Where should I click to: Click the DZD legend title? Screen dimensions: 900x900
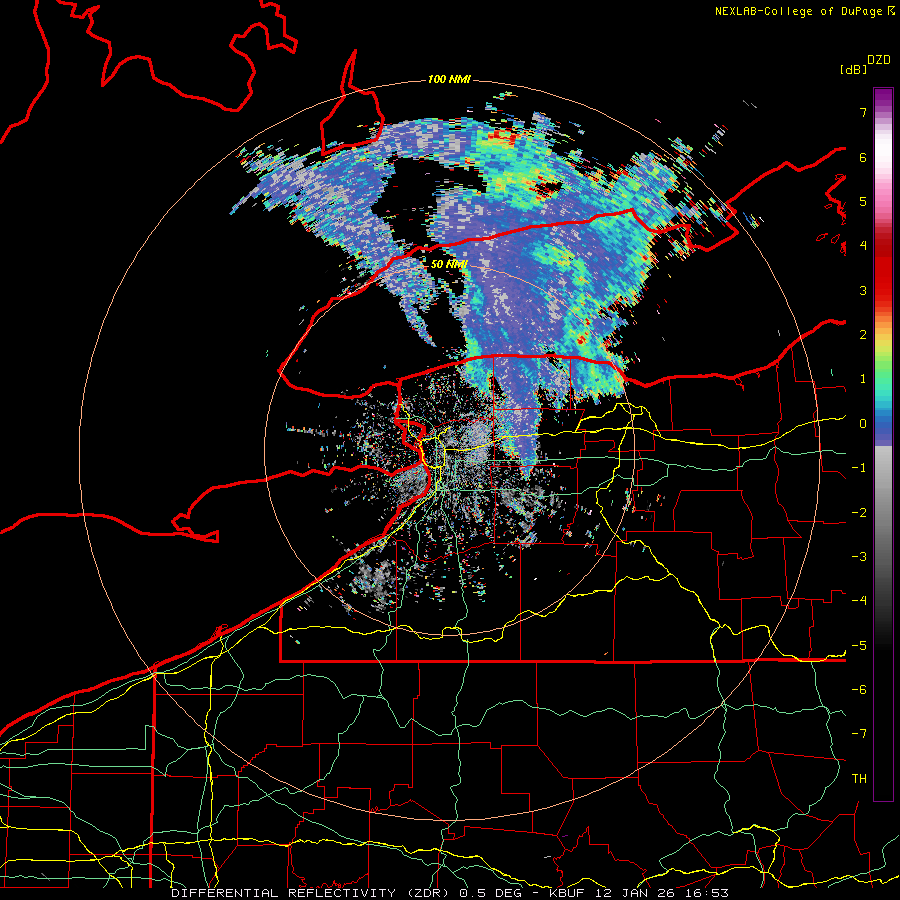coord(879,60)
